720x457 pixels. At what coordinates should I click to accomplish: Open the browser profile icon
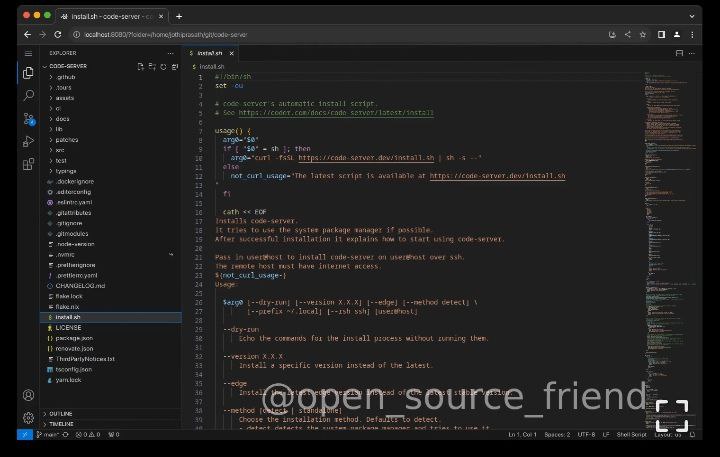tap(677, 34)
